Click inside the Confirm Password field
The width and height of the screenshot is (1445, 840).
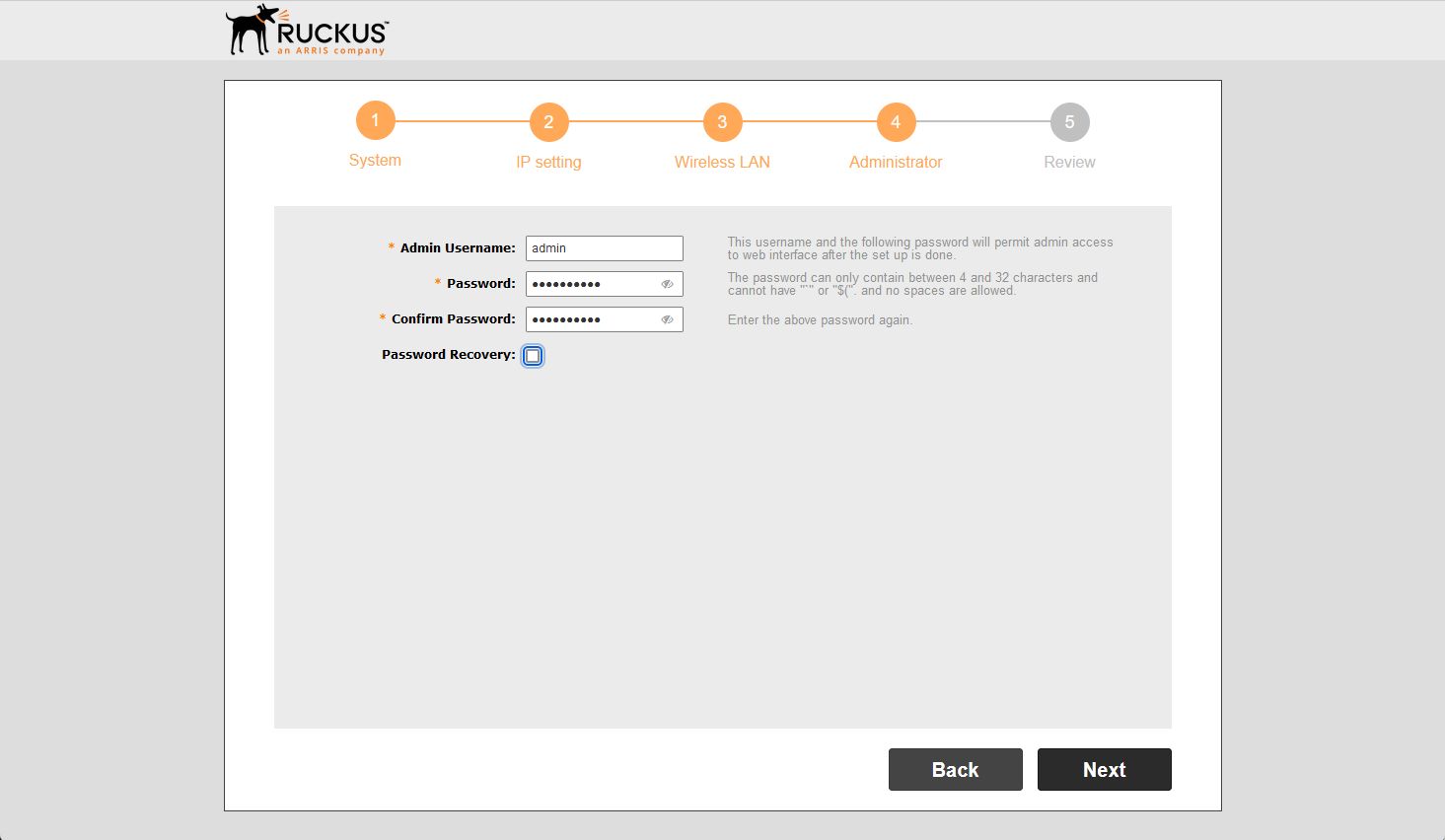click(x=592, y=318)
